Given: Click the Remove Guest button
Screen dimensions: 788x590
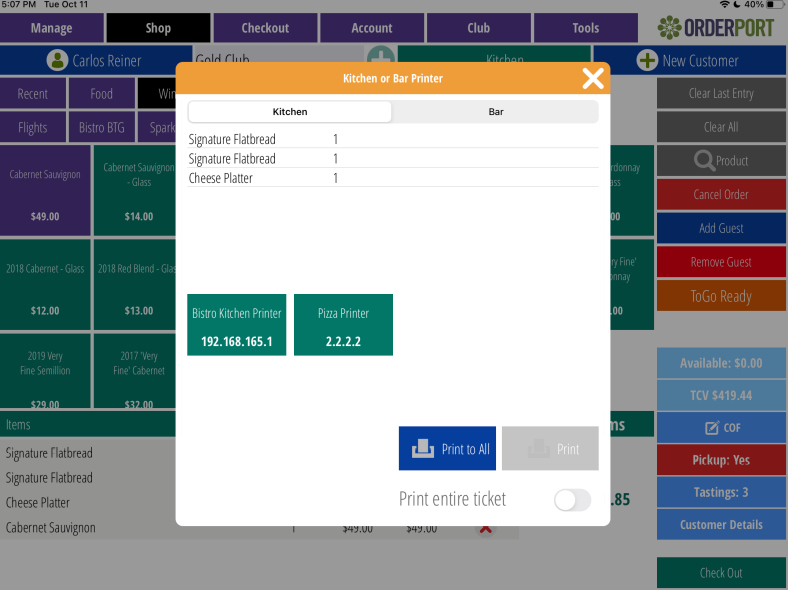Looking at the screenshot, I should click(x=721, y=262).
